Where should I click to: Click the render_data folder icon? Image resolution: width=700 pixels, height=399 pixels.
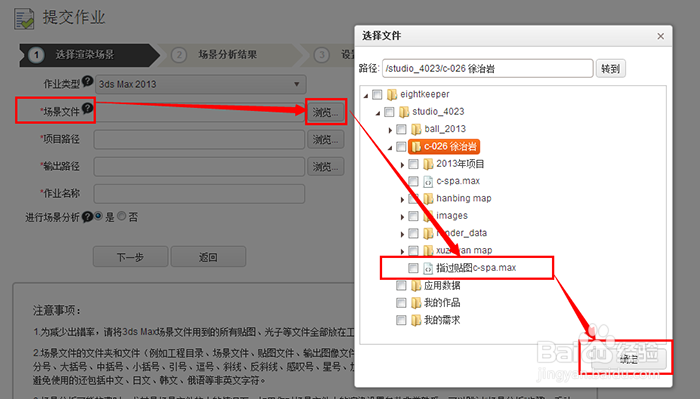pyautogui.click(x=428, y=233)
